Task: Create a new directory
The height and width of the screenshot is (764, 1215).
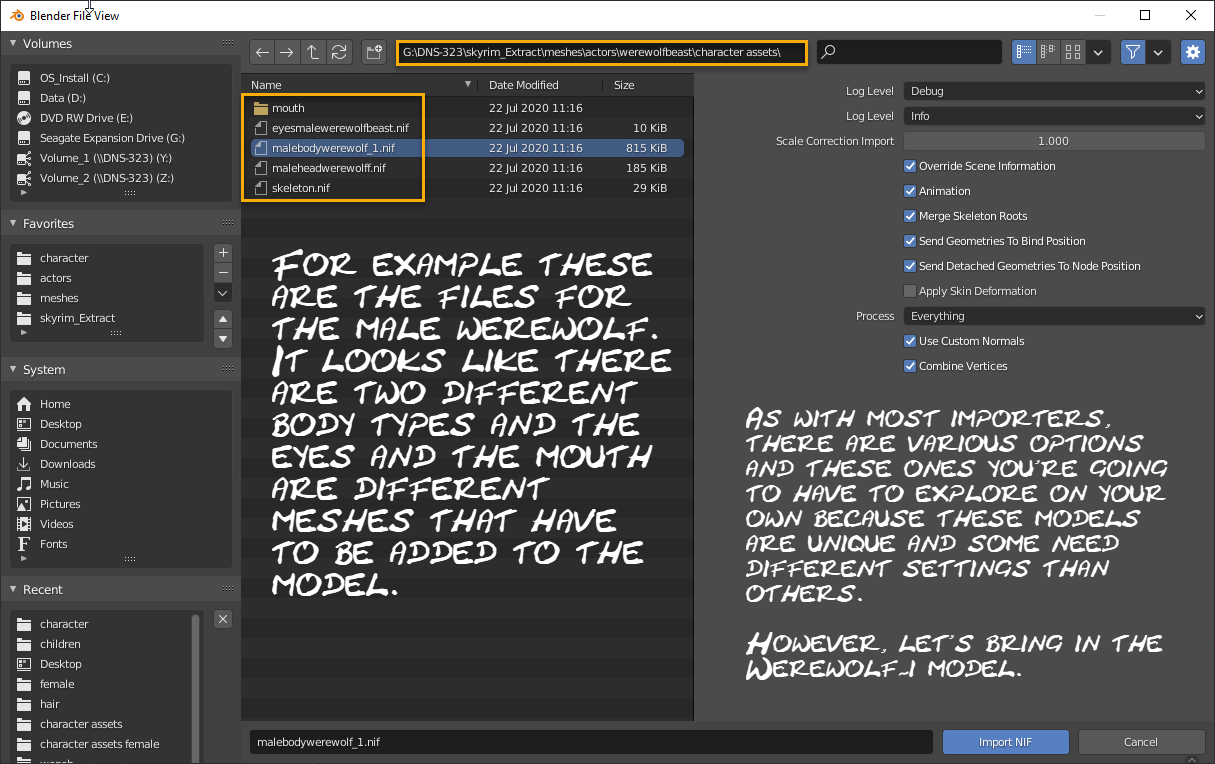Action: click(374, 52)
